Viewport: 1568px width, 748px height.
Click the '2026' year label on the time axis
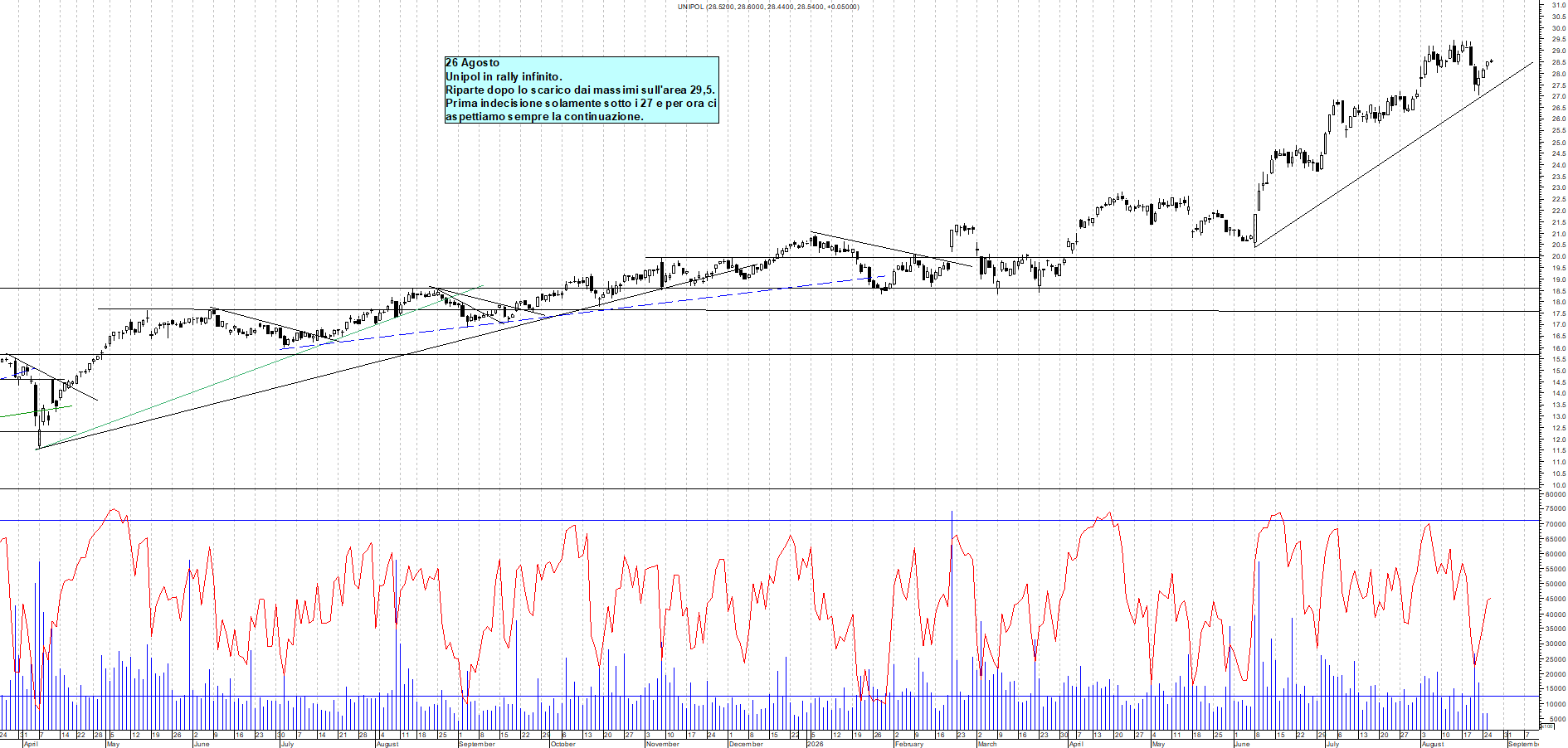815,744
